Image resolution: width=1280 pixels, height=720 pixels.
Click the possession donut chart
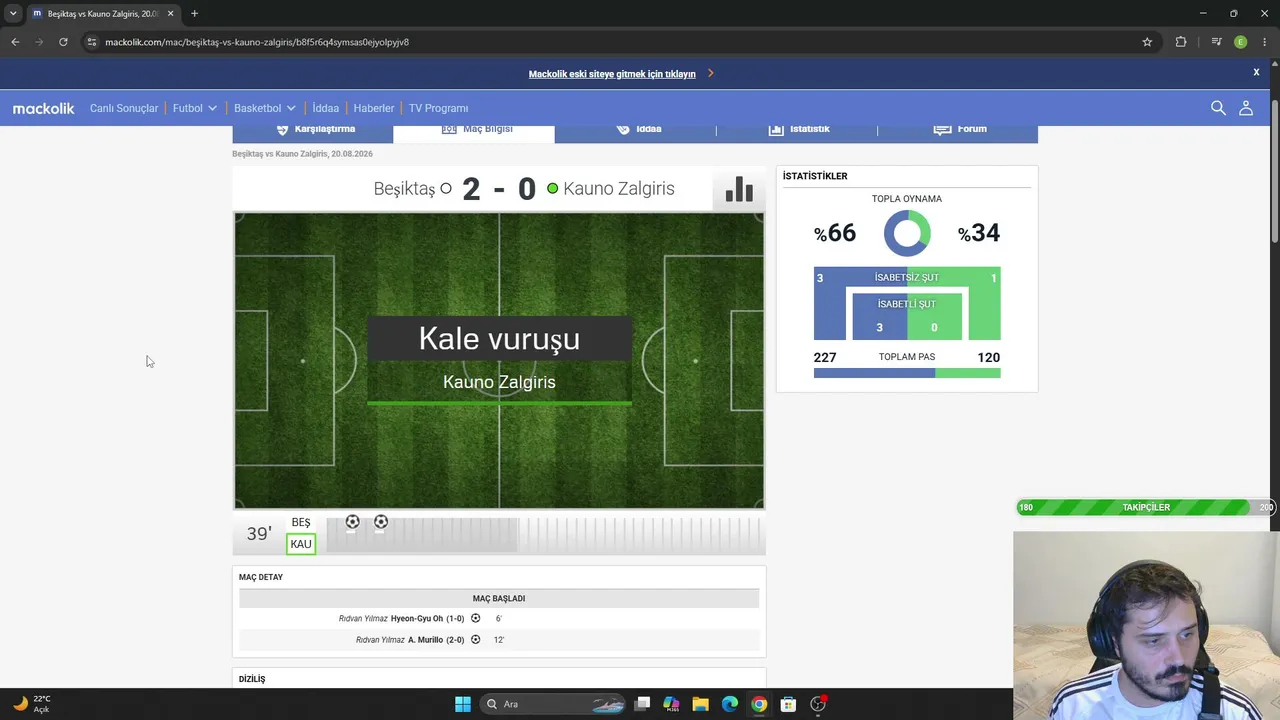click(907, 233)
